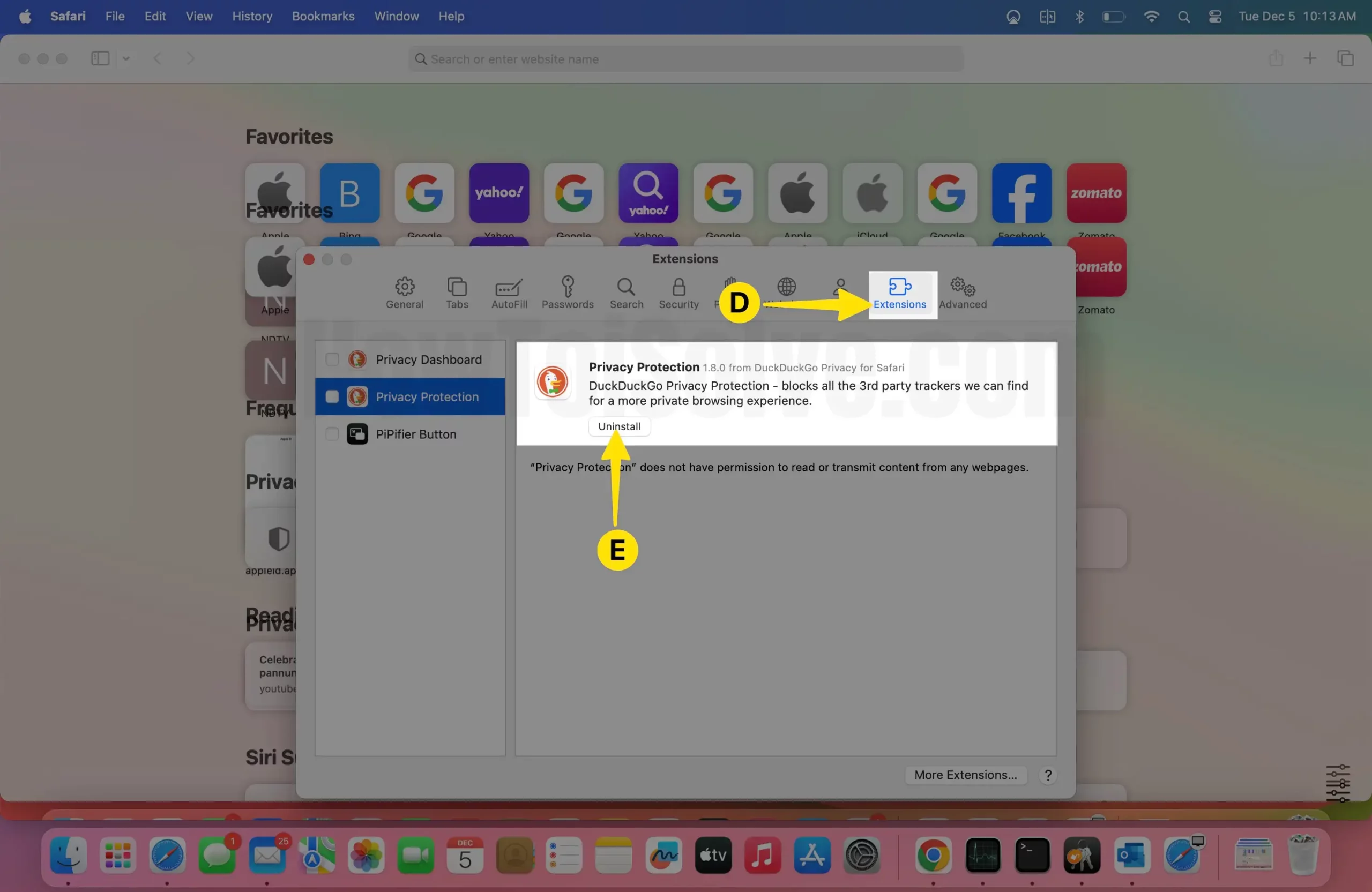The image size is (1372, 892).
Task: Open the View menu
Action: (199, 16)
